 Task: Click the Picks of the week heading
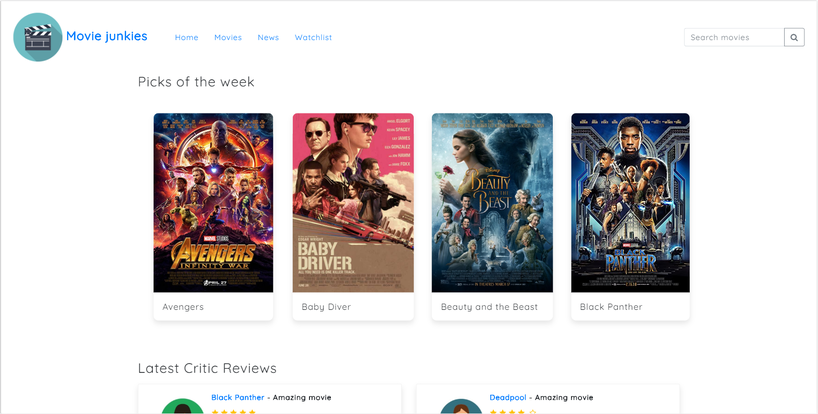(196, 82)
